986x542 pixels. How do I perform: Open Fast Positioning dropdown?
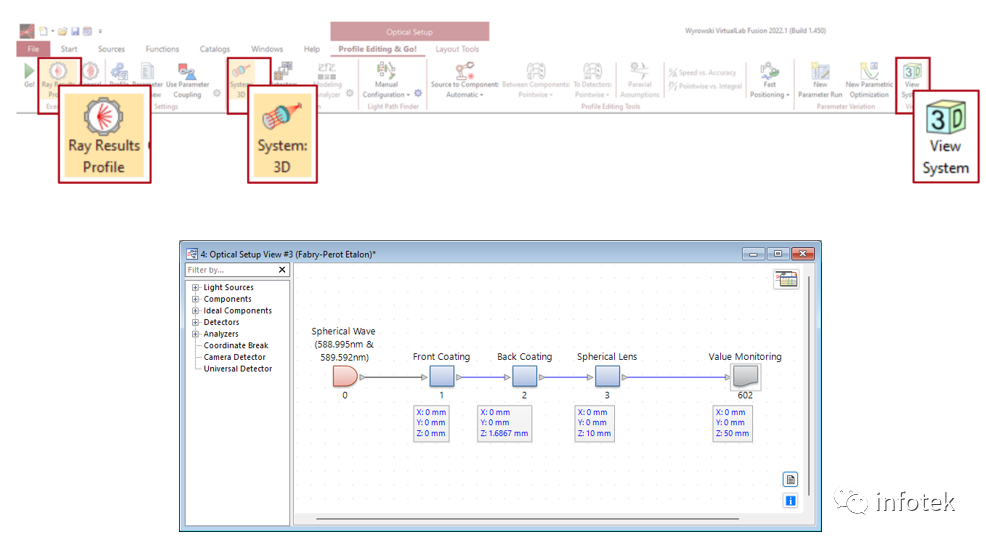pos(769,80)
